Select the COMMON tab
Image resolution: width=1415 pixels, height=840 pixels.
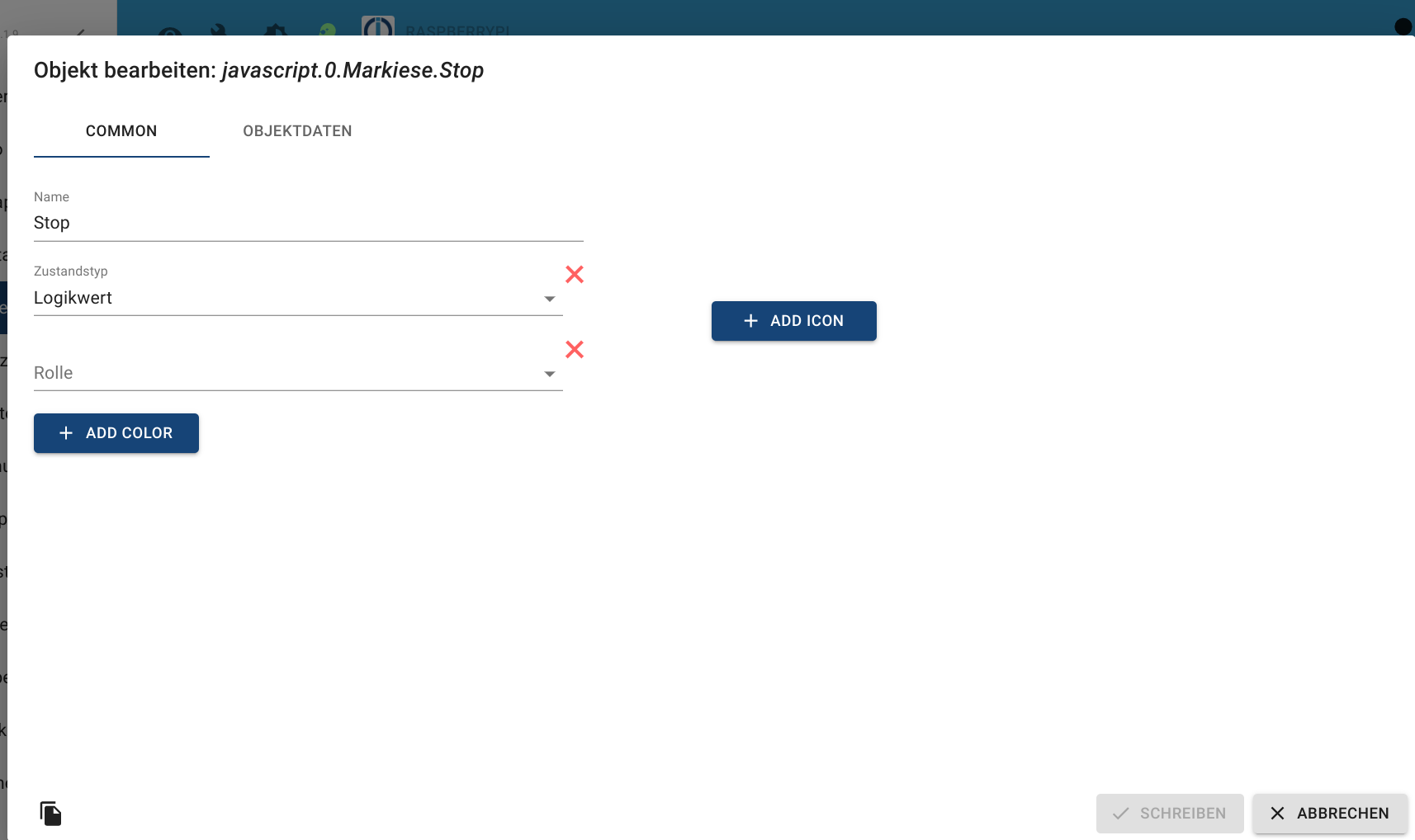tap(121, 131)
